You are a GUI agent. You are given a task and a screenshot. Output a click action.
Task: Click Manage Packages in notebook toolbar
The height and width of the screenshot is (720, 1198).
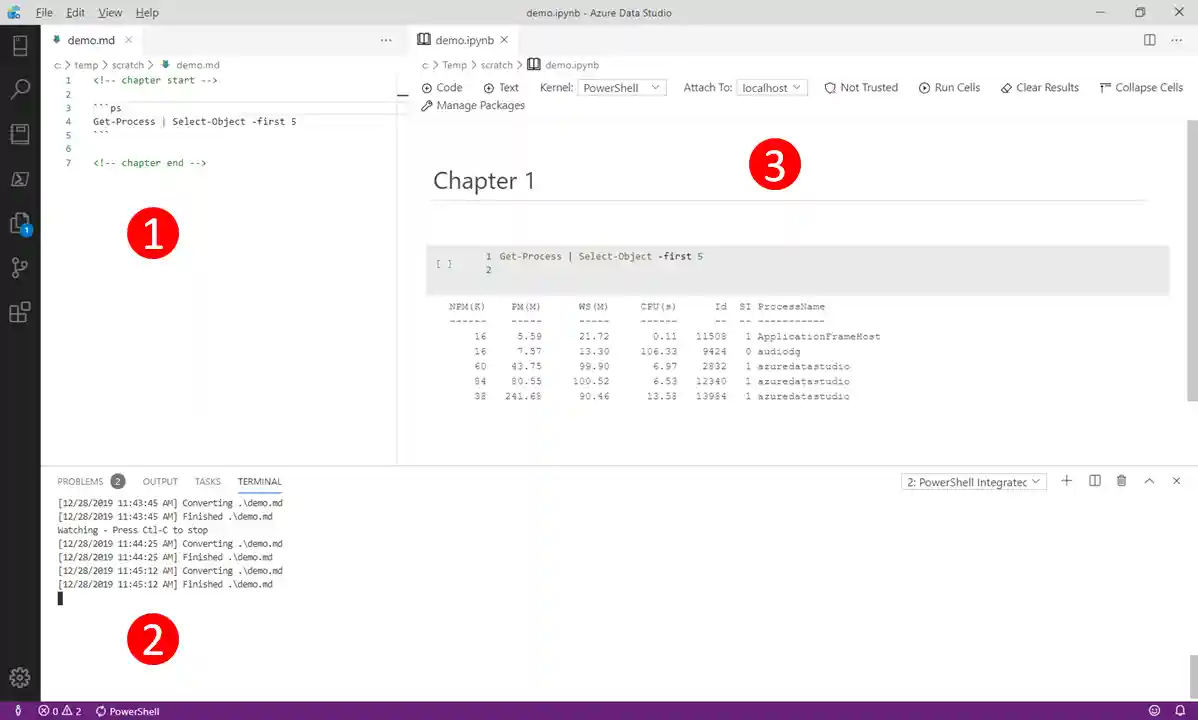click(473, 106)
